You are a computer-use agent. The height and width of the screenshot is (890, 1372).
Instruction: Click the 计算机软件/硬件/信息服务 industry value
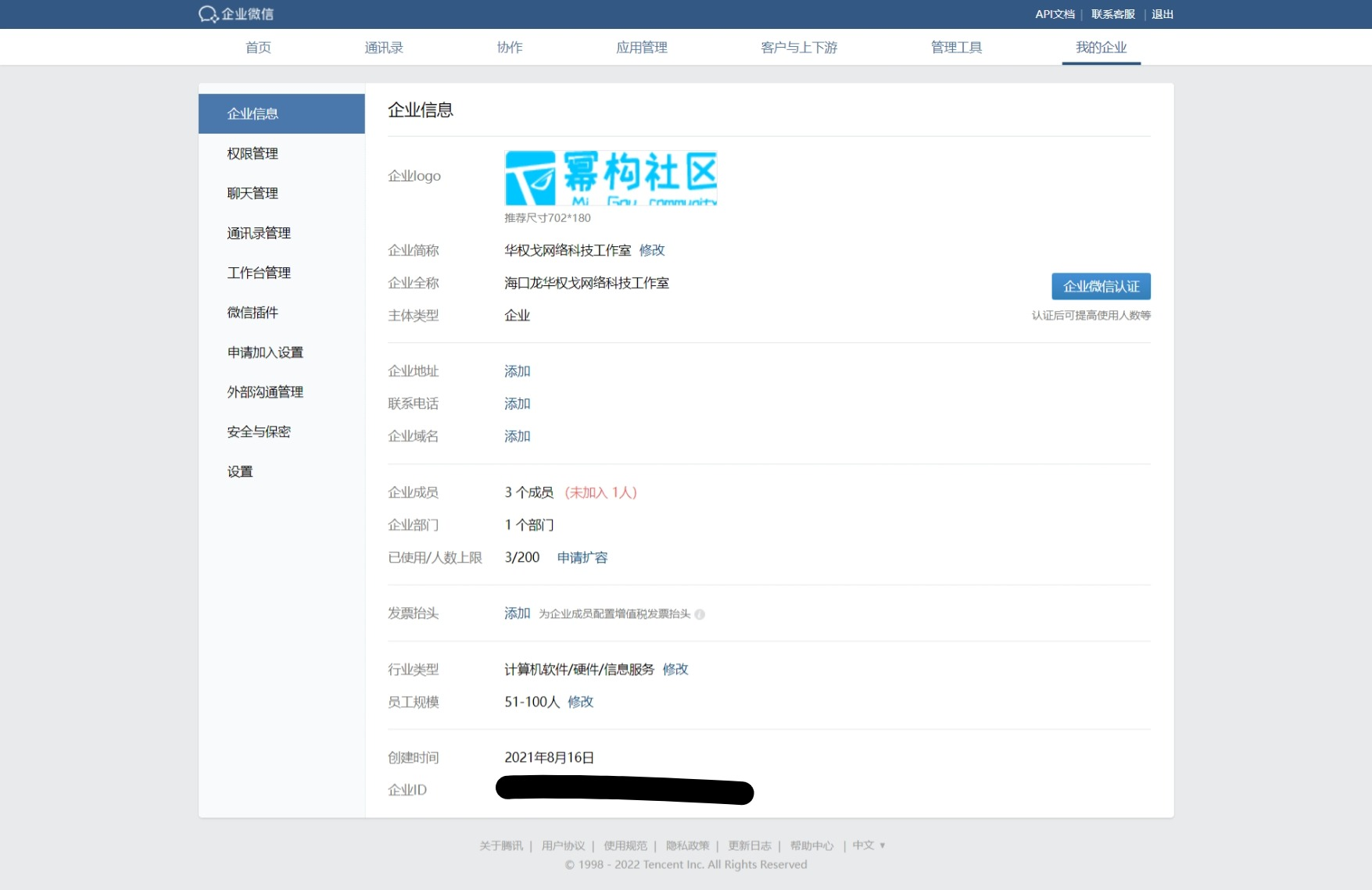pos(579,670)
